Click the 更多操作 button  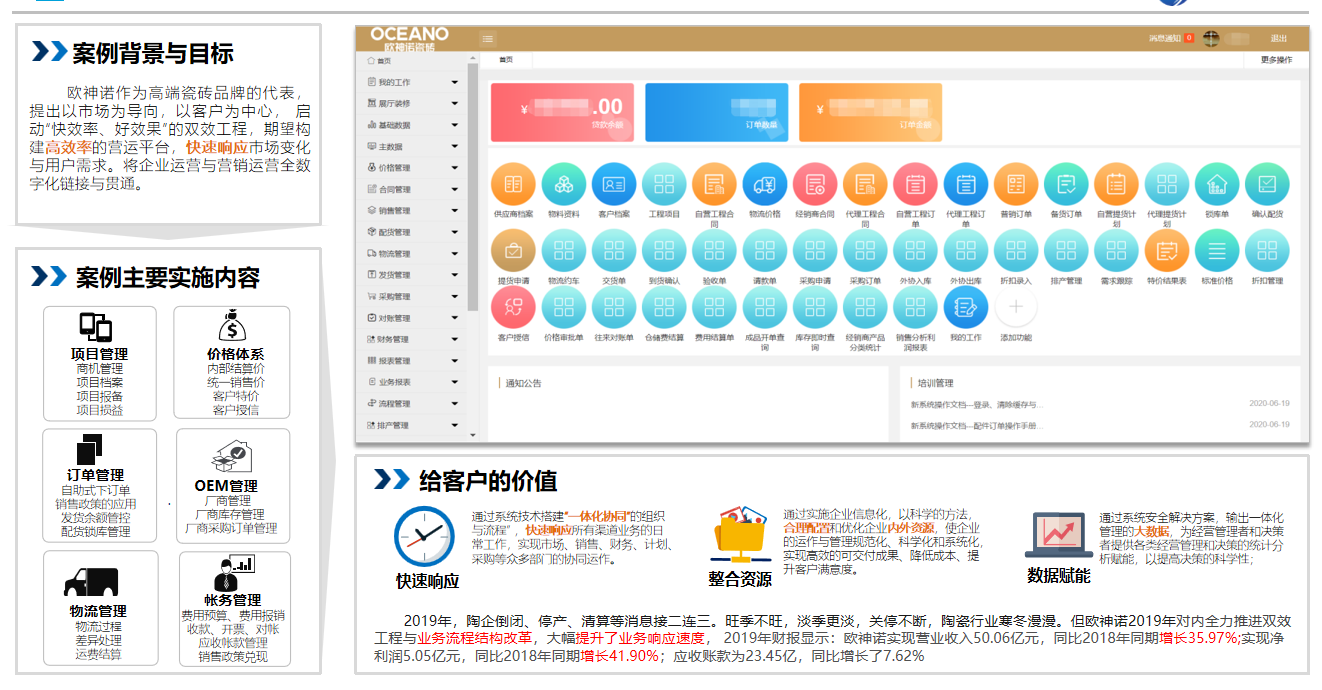[x=1276, y=60]
